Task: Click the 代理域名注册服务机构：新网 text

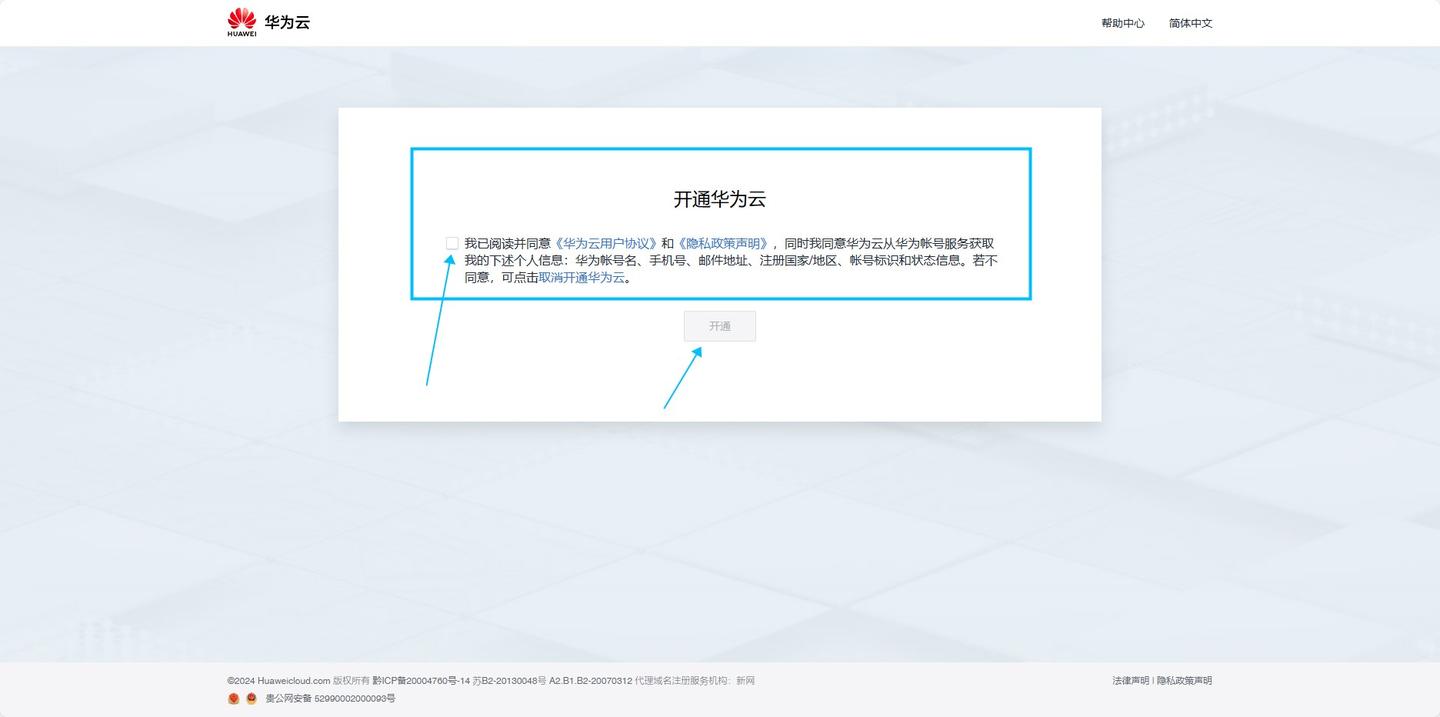Action: coord(695,681)
